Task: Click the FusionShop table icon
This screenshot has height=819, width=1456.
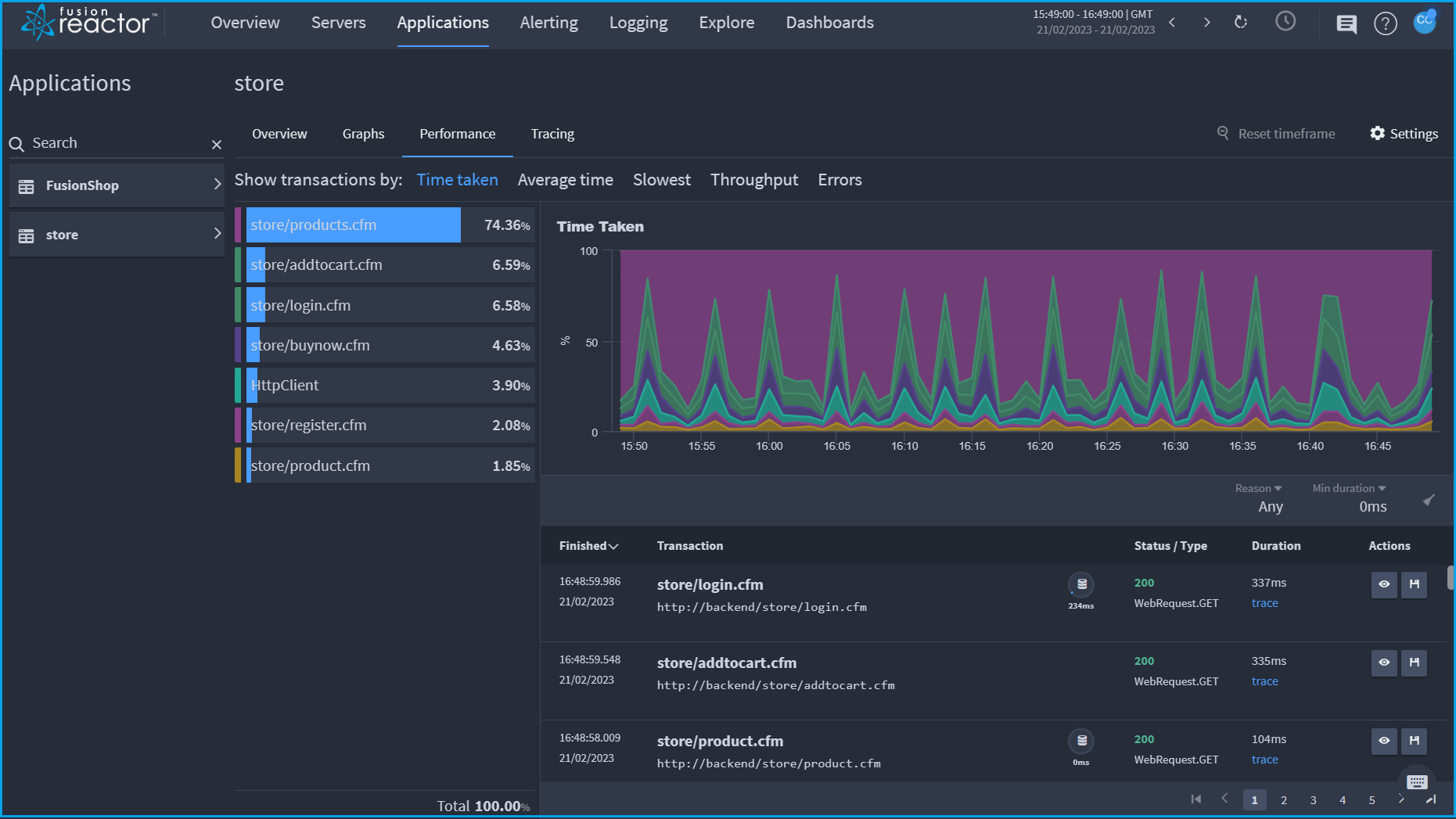Action: click(x=26, y=186)
